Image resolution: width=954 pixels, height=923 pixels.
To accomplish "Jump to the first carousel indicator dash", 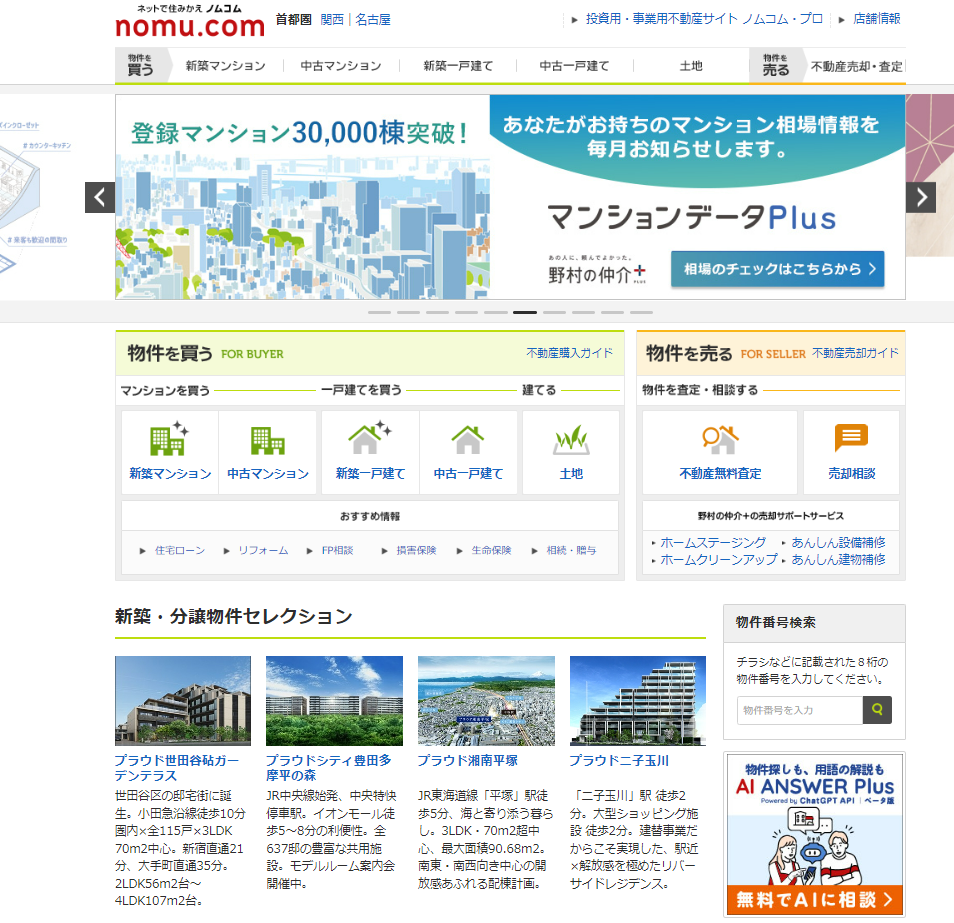I will point(379,312).
